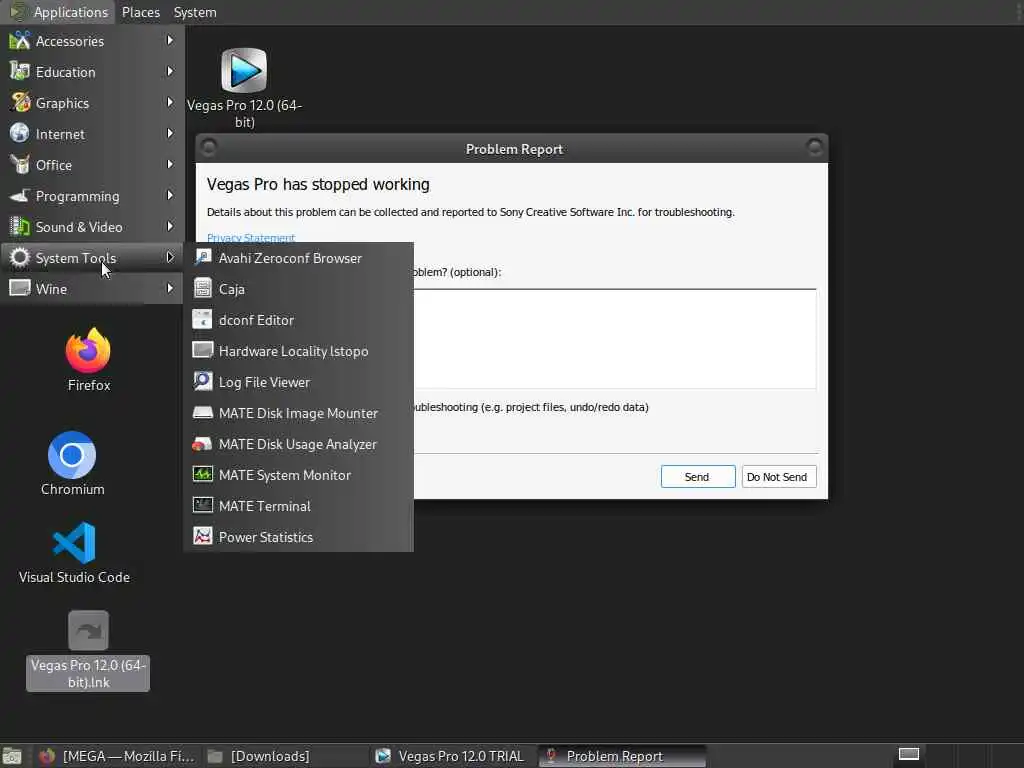Click the Sound & Video film icon
Viewport: 1024px width, 768px height.
pos(20,227)
